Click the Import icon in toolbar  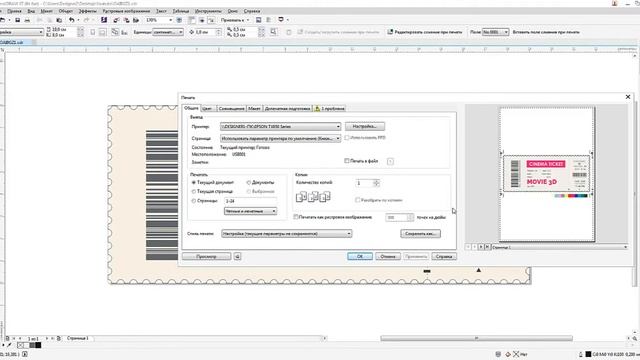[x=117, y=20]
